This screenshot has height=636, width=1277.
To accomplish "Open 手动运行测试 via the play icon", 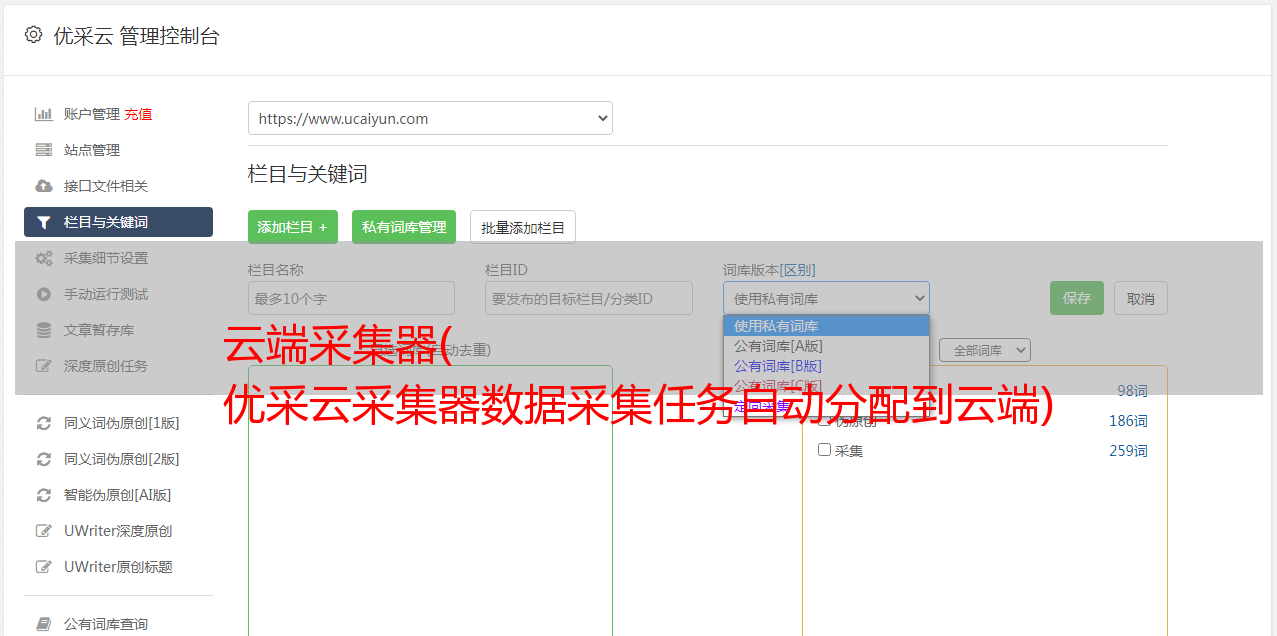I will pyautogui.click(x=43, y=294).
